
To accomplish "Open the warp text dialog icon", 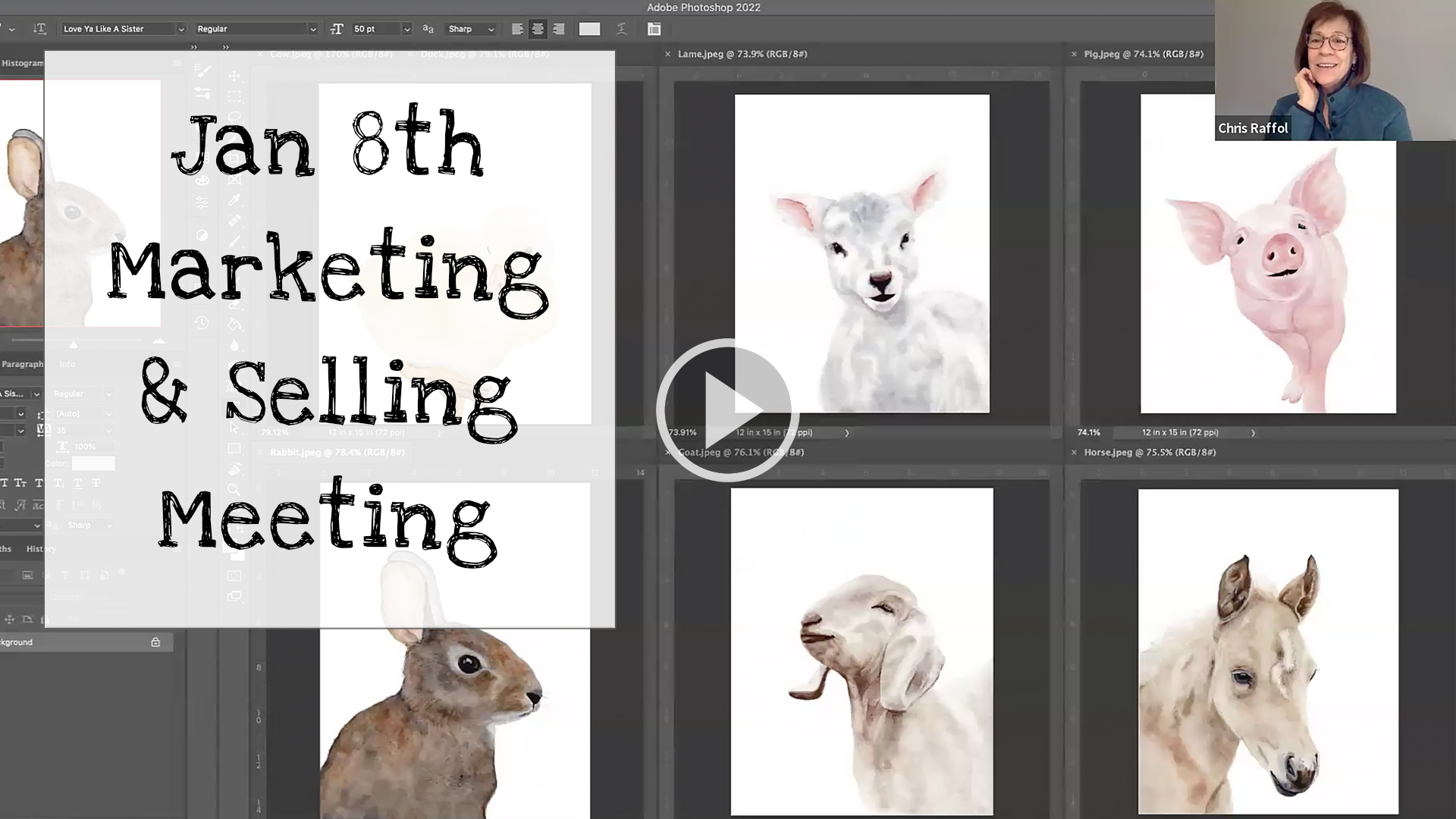I will (622, 29).
